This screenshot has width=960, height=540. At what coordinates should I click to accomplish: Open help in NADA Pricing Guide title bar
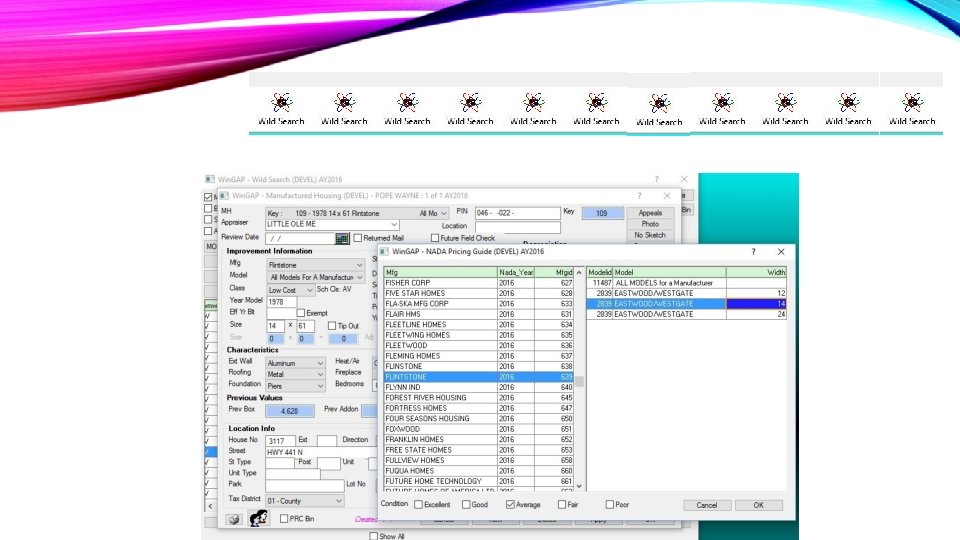coord(753,252)
